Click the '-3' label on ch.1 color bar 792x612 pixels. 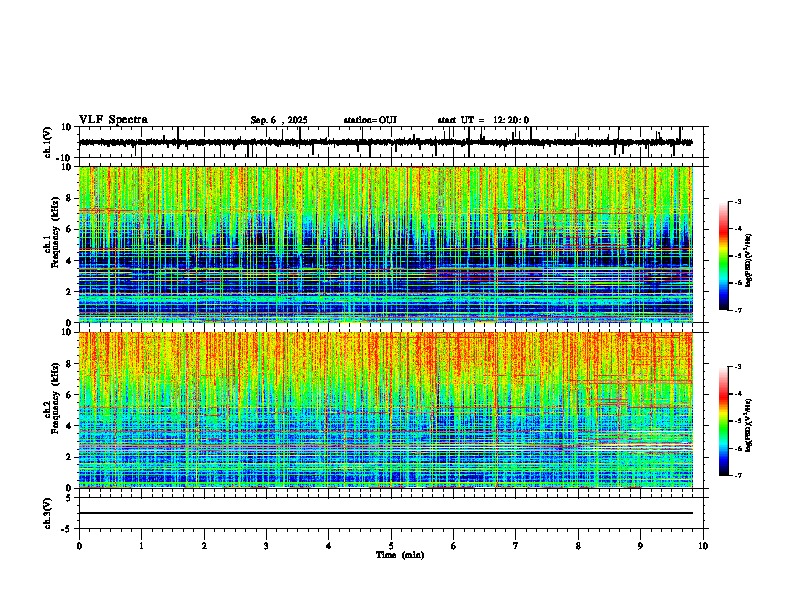coord(737,202)
